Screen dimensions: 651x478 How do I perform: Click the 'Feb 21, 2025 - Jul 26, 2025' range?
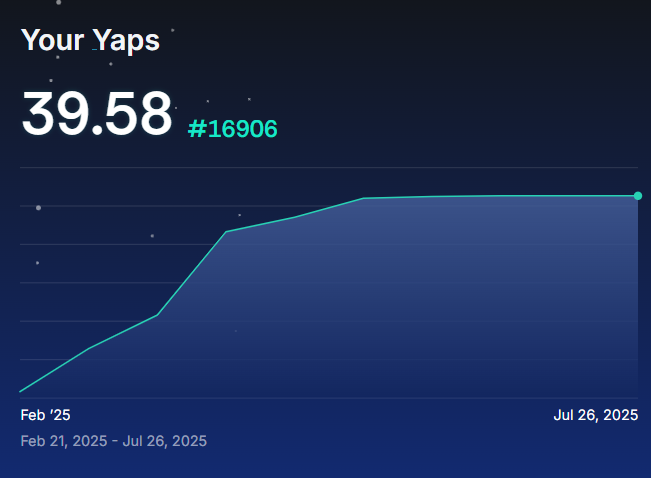click(x=114, y=441)
